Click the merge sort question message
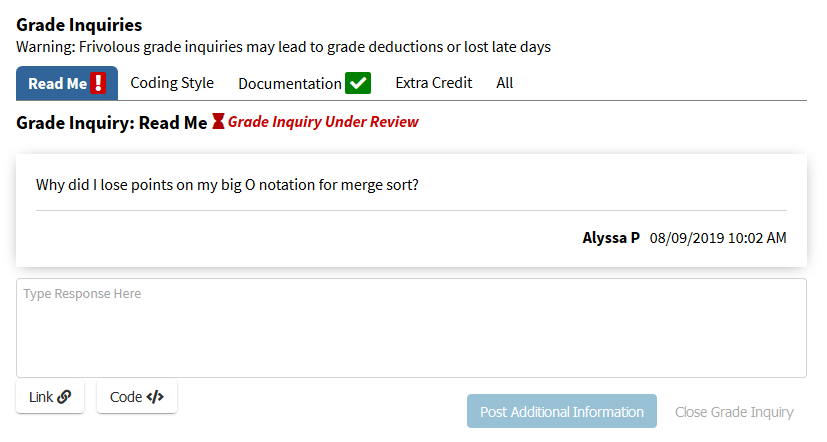This screenshot has height=442, width=827. click(x=227, y=185)
